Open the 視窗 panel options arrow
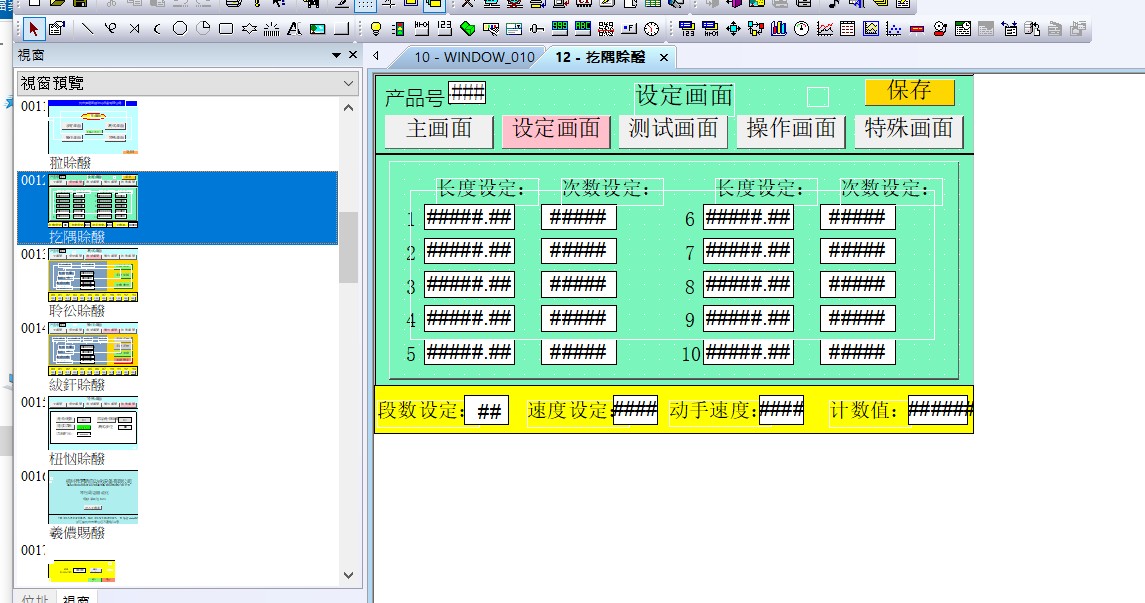1145x603 pixels. (x=336, y=56)
